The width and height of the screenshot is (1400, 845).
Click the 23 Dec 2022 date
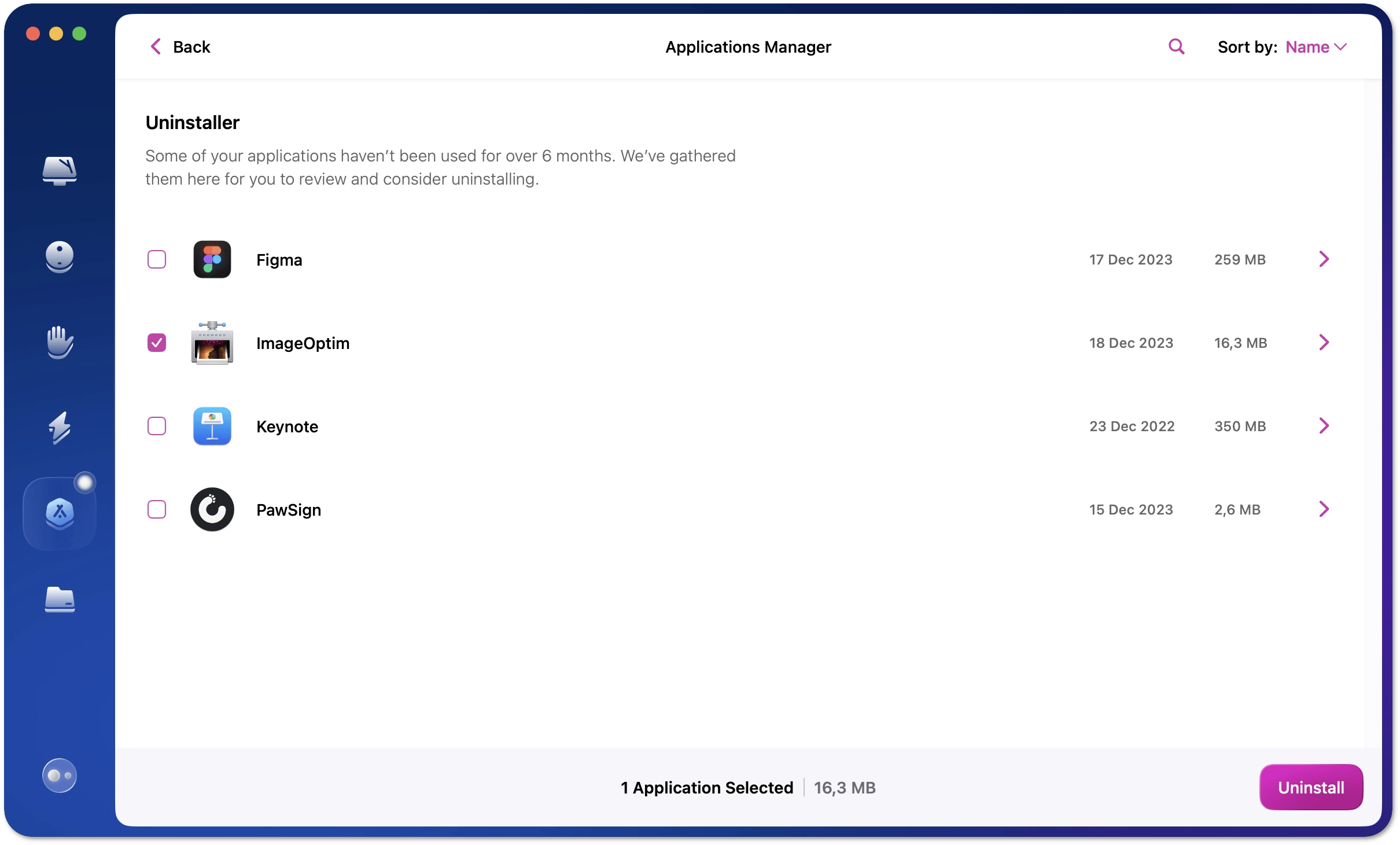[x=1132, y=426]
